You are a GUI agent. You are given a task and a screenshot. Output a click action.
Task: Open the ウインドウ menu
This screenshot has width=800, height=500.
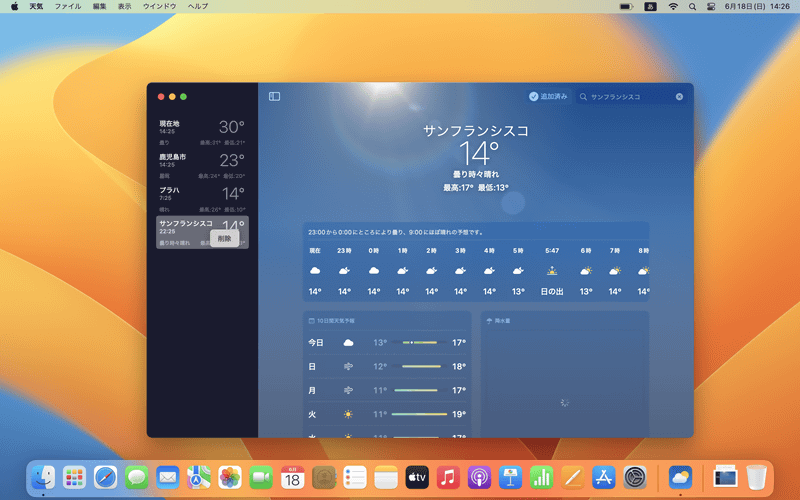159,6
